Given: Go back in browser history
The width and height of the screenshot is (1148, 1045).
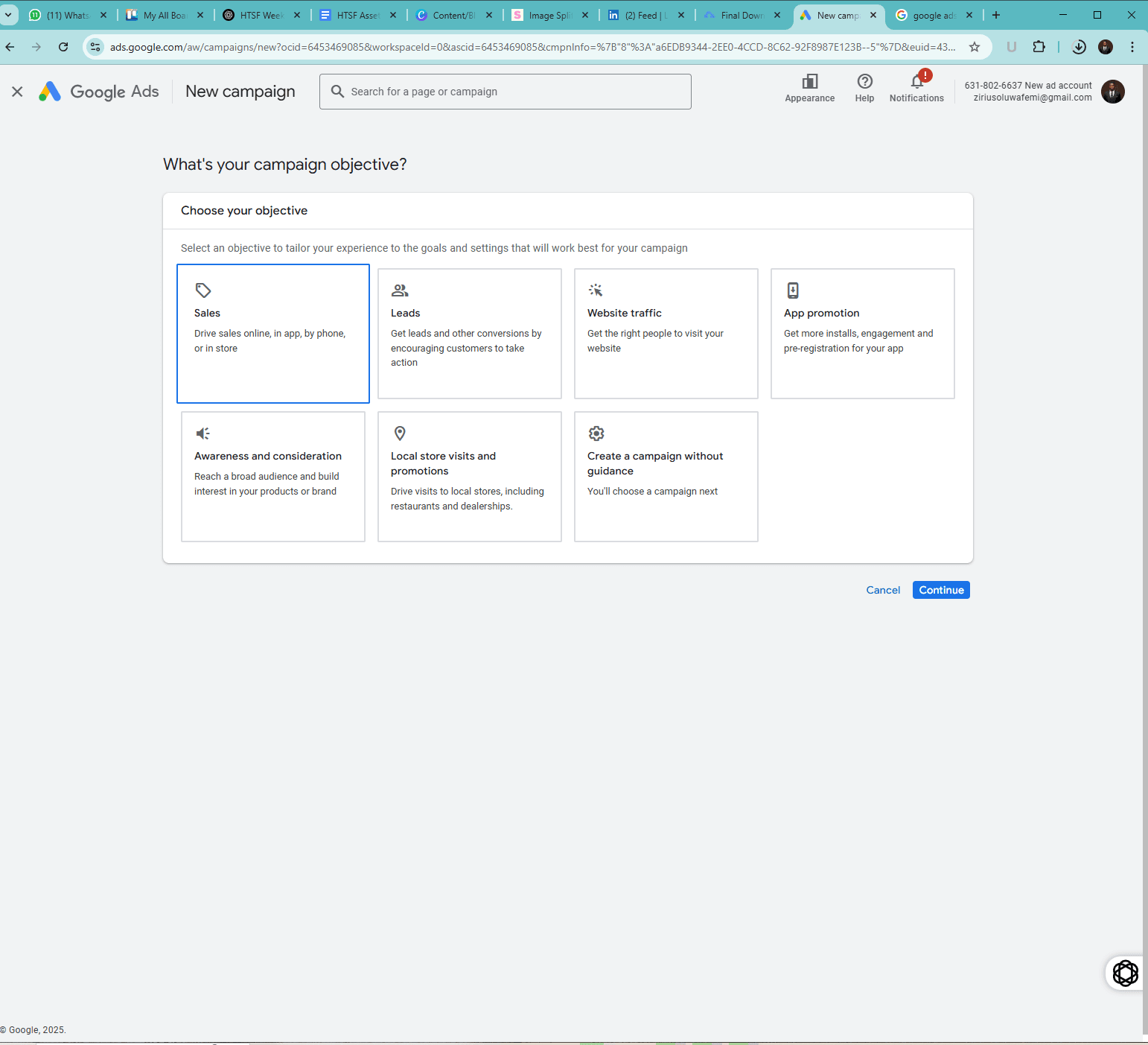Looking at the screenshot, I should coord(10,47).
